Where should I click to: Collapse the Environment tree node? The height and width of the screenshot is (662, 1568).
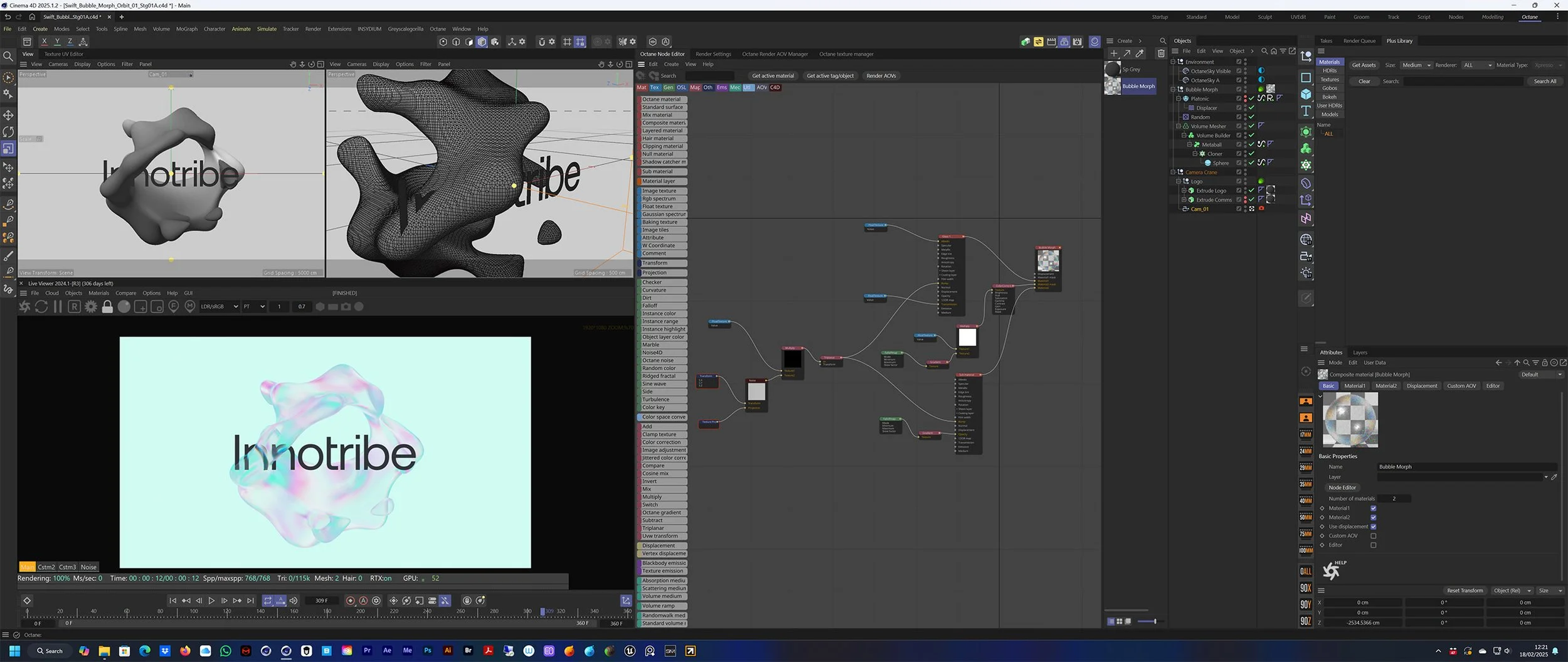[1173, 61]
